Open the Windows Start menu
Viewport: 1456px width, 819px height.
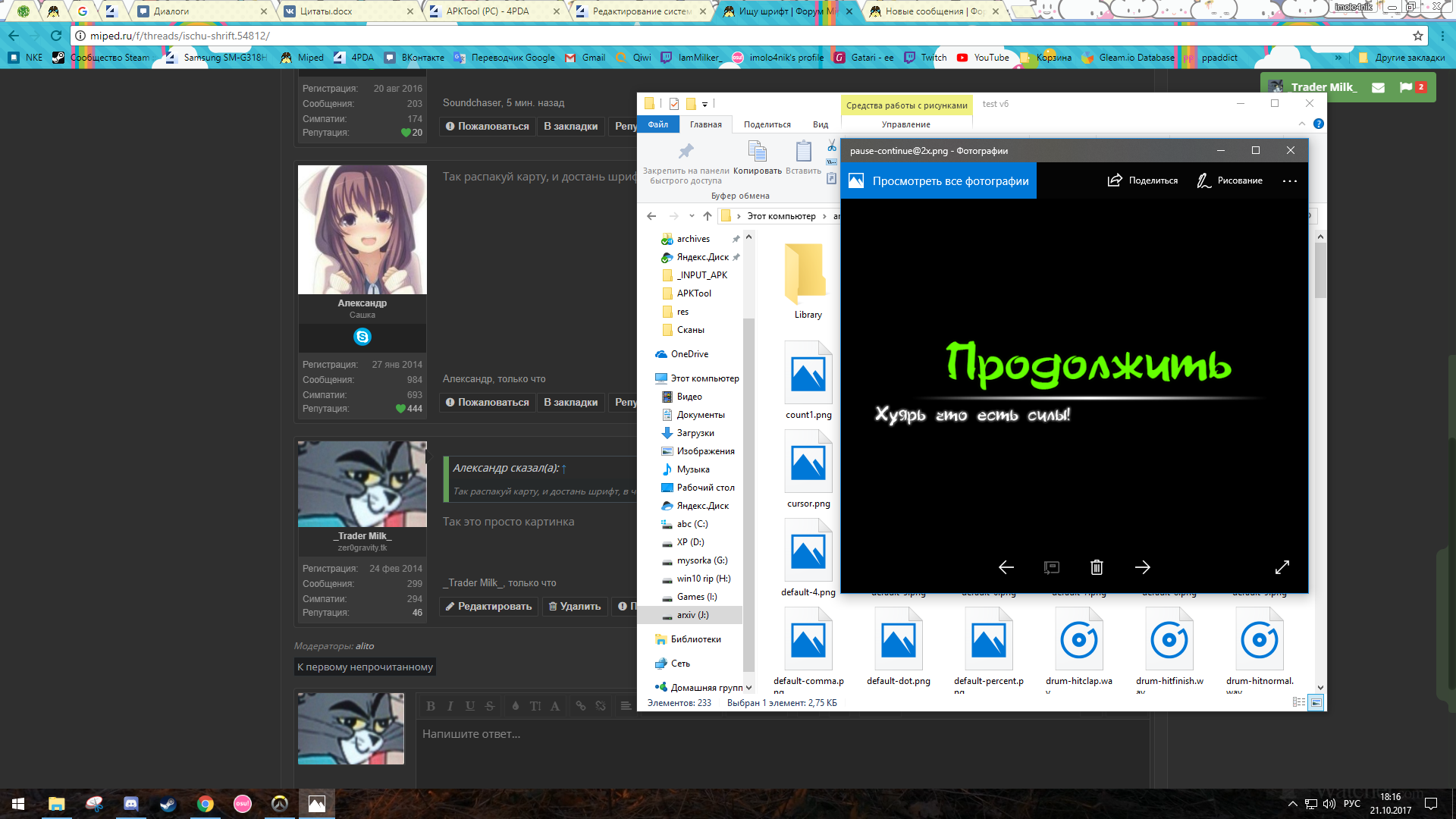pos(18,804)
